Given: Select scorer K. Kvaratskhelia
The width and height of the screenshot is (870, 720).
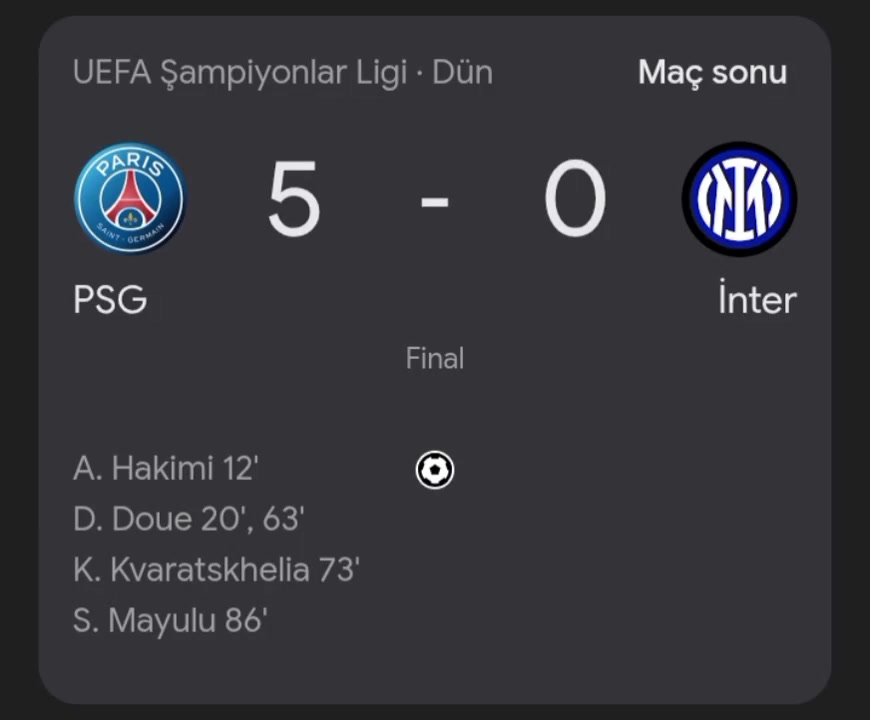Looking at the screenshot, I should tap(191, 570).
